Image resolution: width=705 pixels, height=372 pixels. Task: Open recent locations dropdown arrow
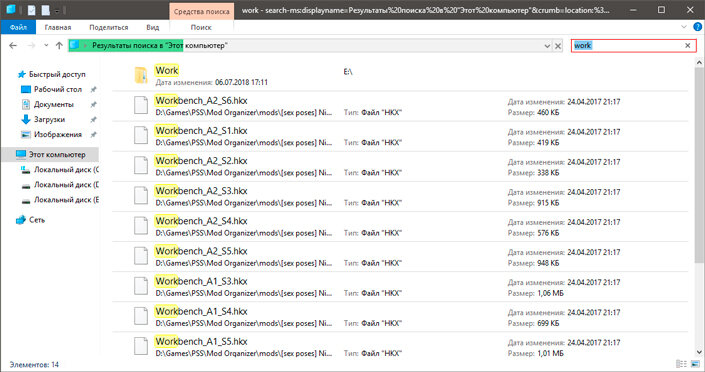tap(46, 45)
